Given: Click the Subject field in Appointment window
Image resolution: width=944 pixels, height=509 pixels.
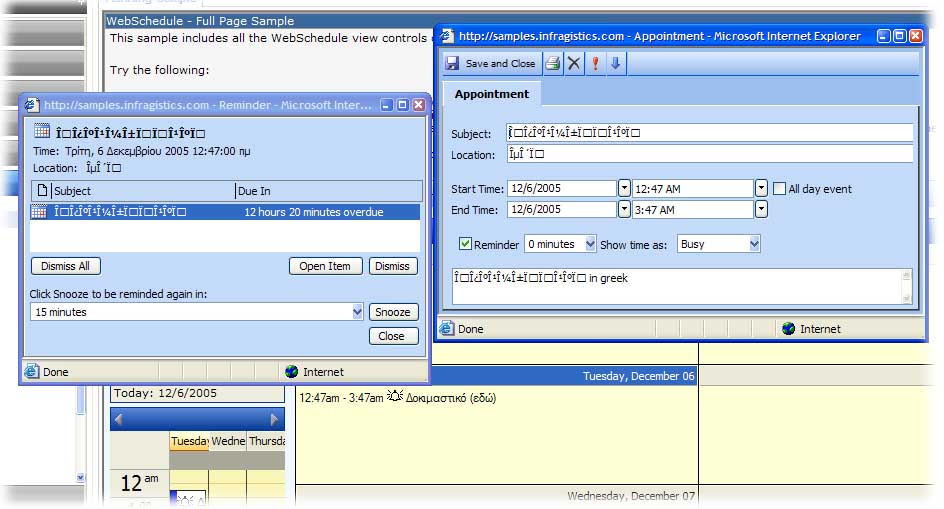Looking at the screenshot, I should pos(710,133).
